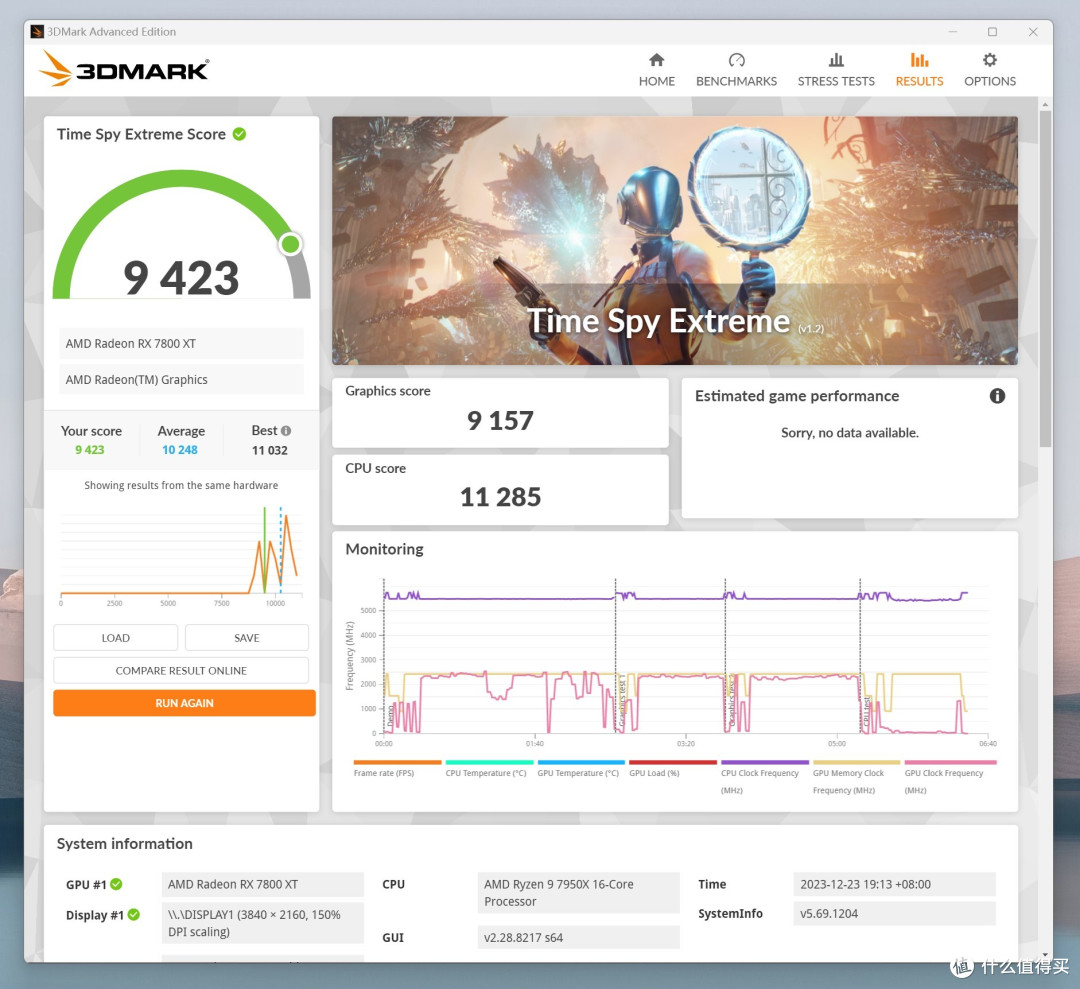
Task: Click the Graphics score value 9 157
Action: 500,420
